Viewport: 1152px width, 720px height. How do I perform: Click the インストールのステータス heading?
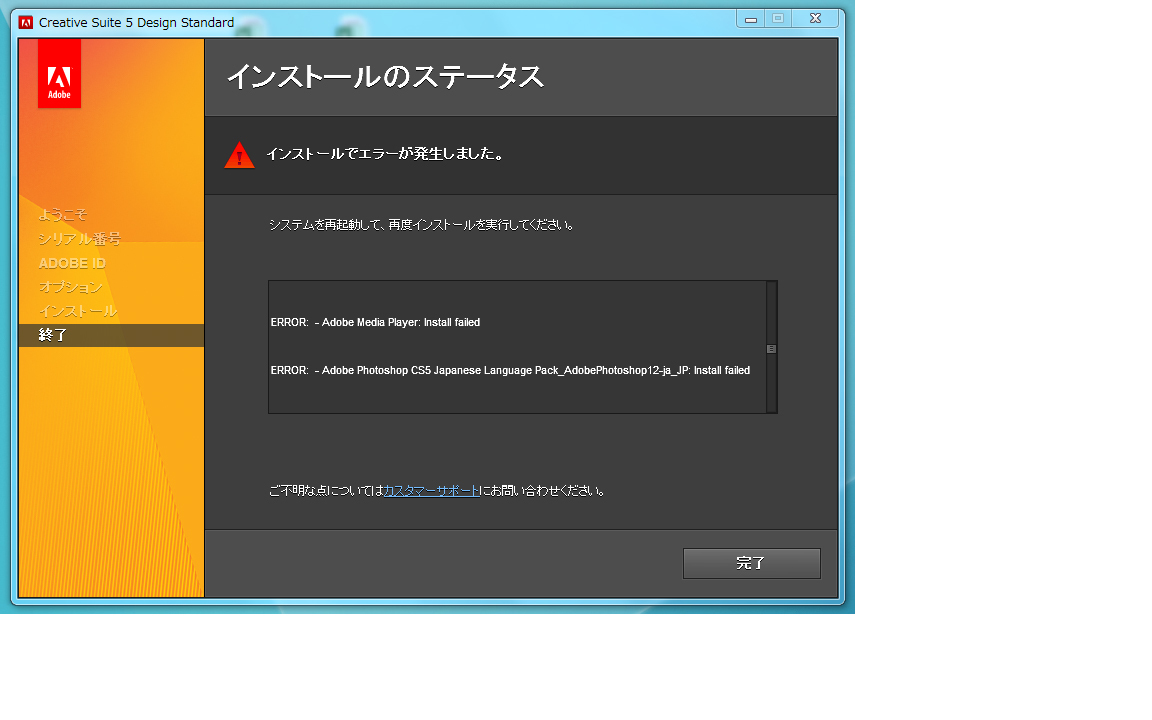pyautogui.click(x=385, y=77)
